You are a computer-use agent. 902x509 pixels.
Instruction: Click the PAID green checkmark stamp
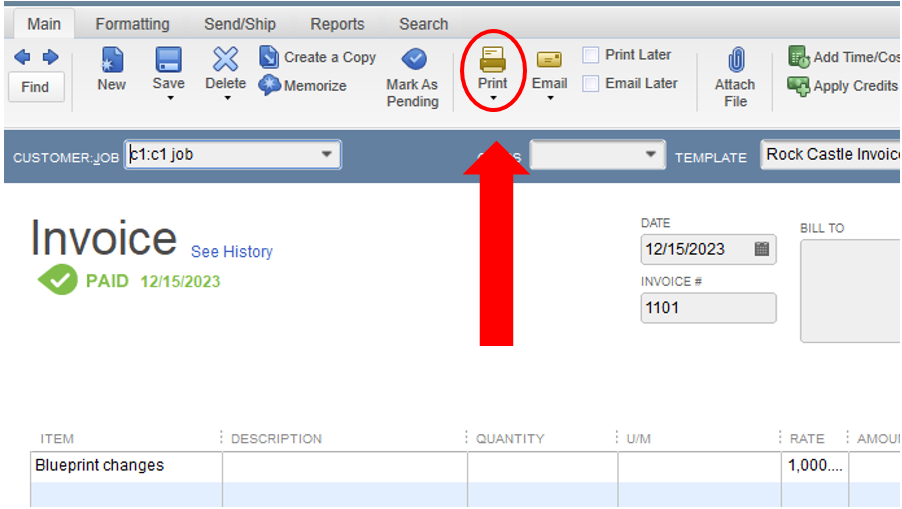(x=58, y=280)
